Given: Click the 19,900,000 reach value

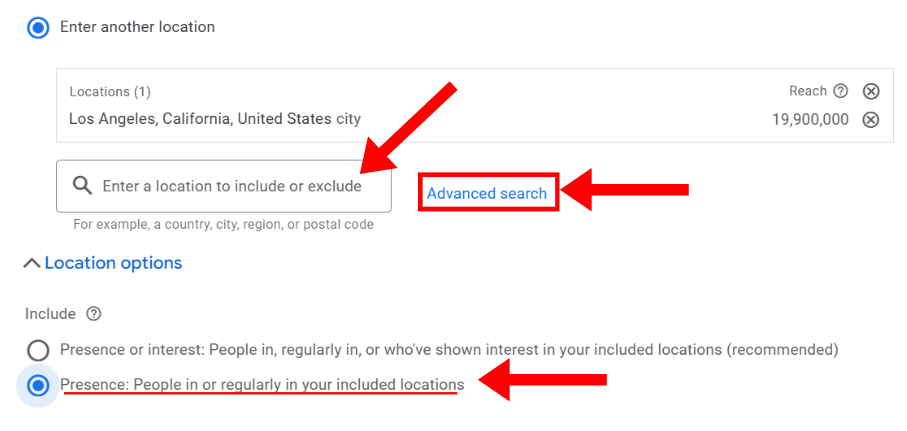Looking at the screenshot, I should (x=810, y=120).
